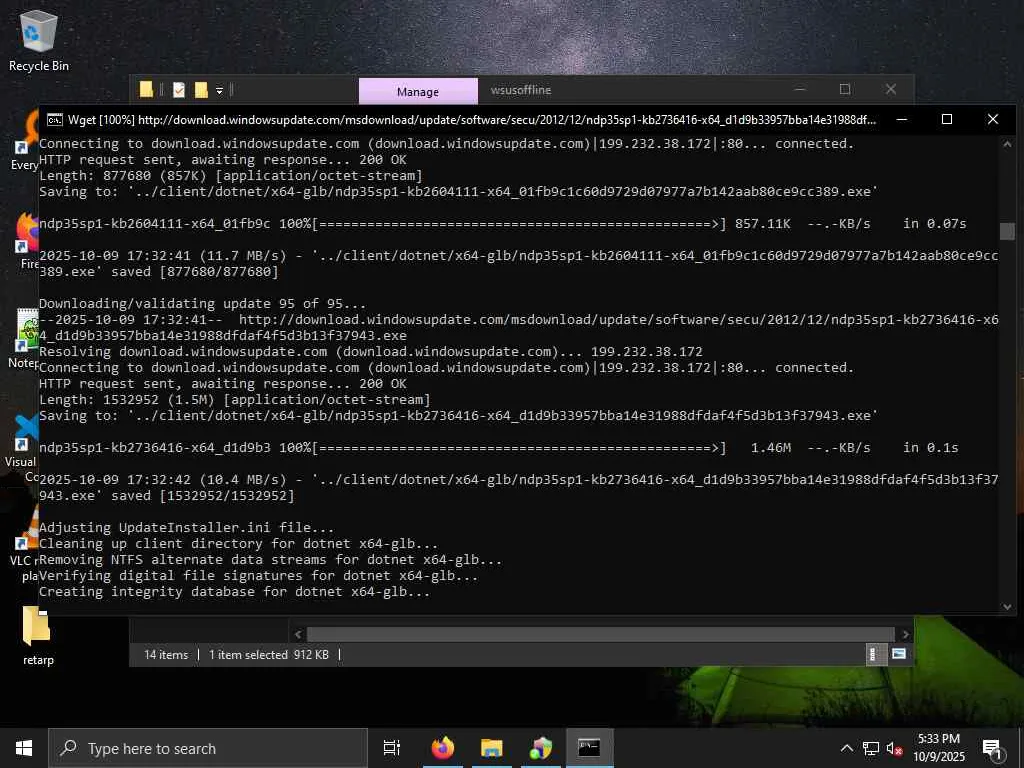The height and width of the screenshot is (768, 1024).
Task: Click the 'Resolving download.windowsupdate.com' line
Action: (370, 352)
